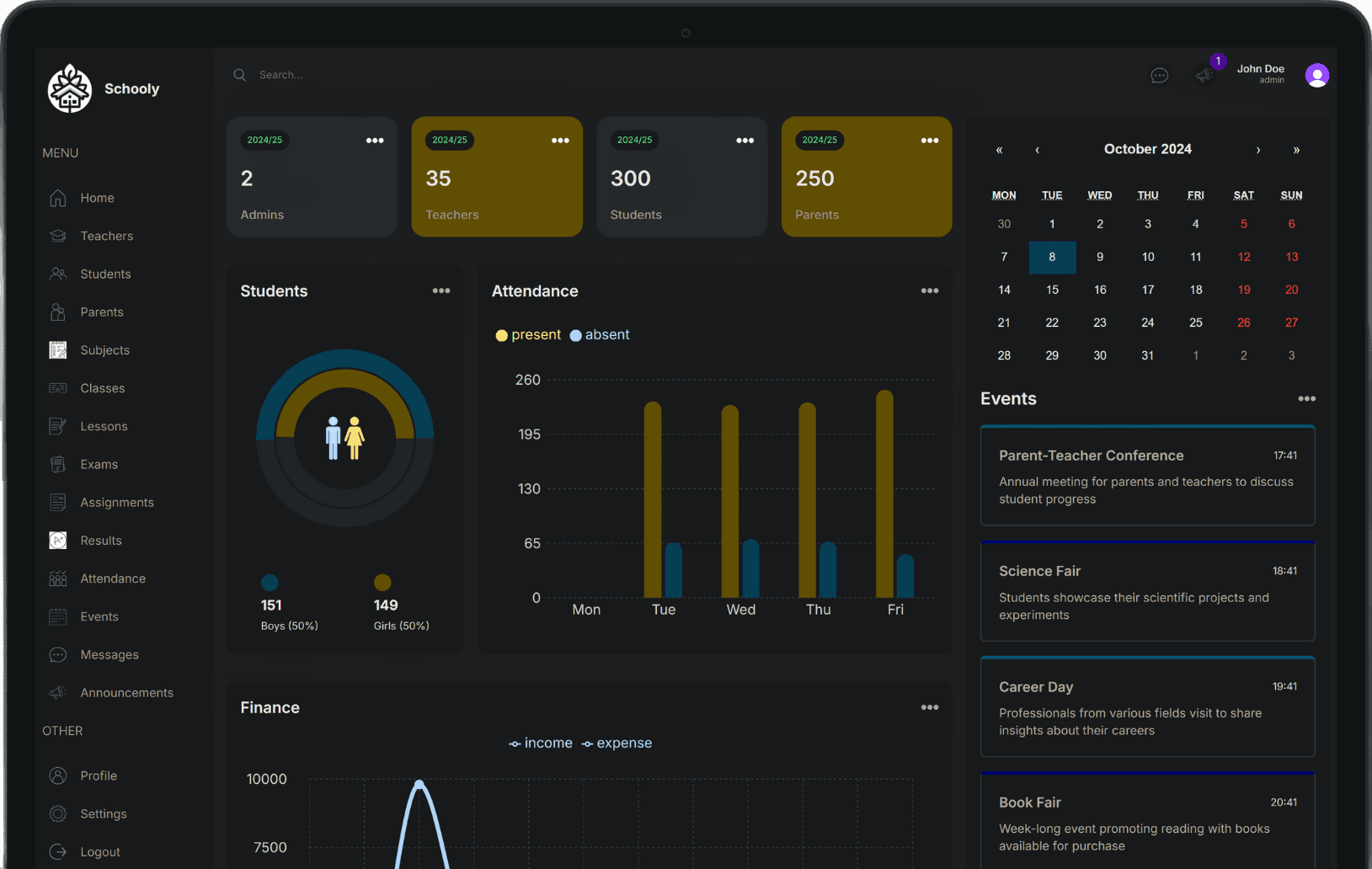
Task: Open messages chat icon in top bar
Action: click(x=1160, y=76)
